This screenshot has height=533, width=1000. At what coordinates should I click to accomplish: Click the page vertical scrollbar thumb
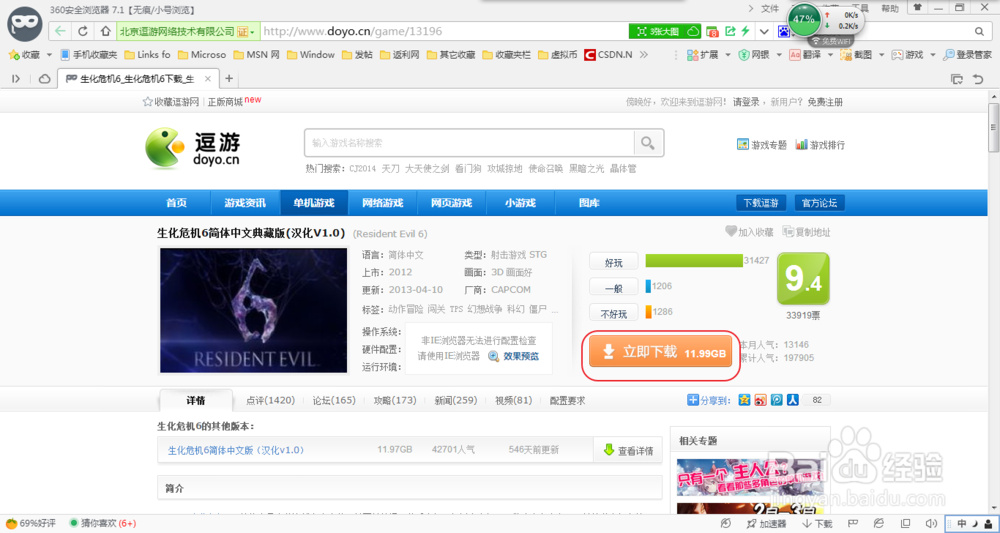pos(993,128)
